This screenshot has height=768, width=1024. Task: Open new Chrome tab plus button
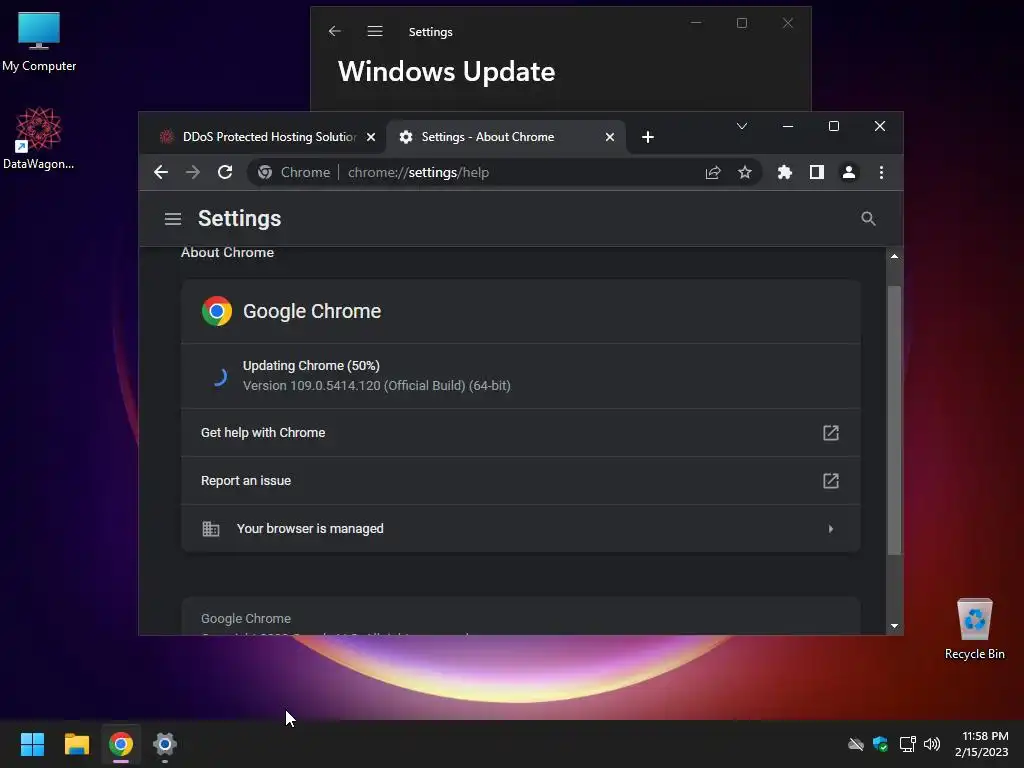[647, 137]
